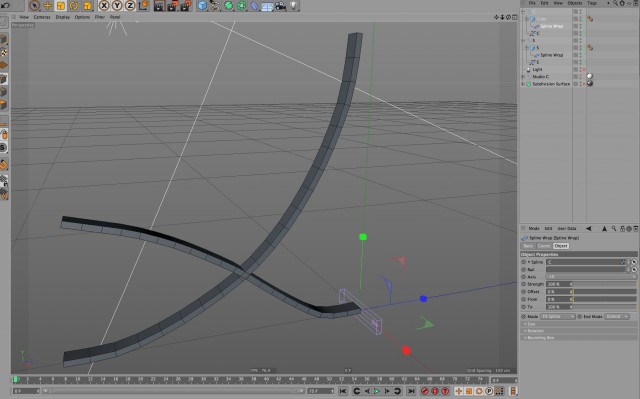
Task: Go back with the left arrow in Attributes
Action: tap(589, 228)
